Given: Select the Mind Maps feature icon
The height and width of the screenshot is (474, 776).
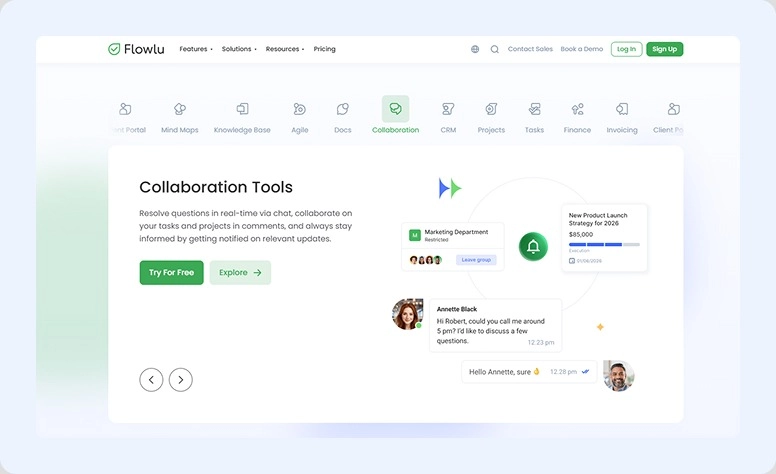Looking at the screenshot, I should [180, 109].
